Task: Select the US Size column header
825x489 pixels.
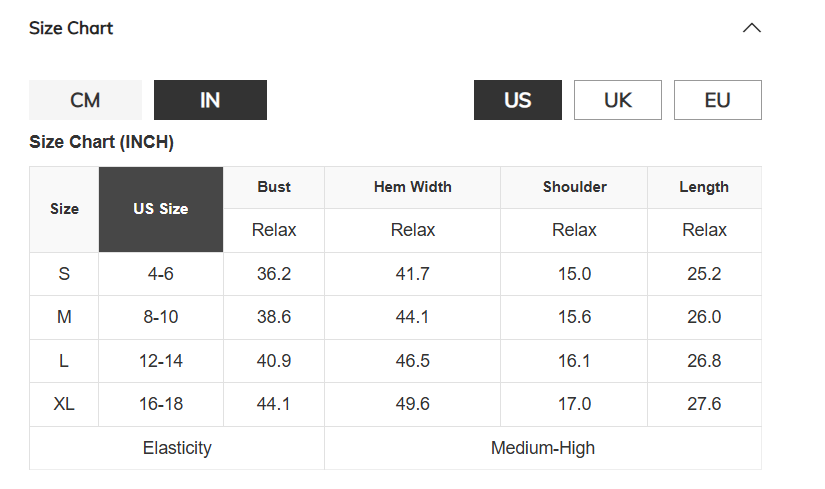Action: pyautogui.click(x=161, y=209)
